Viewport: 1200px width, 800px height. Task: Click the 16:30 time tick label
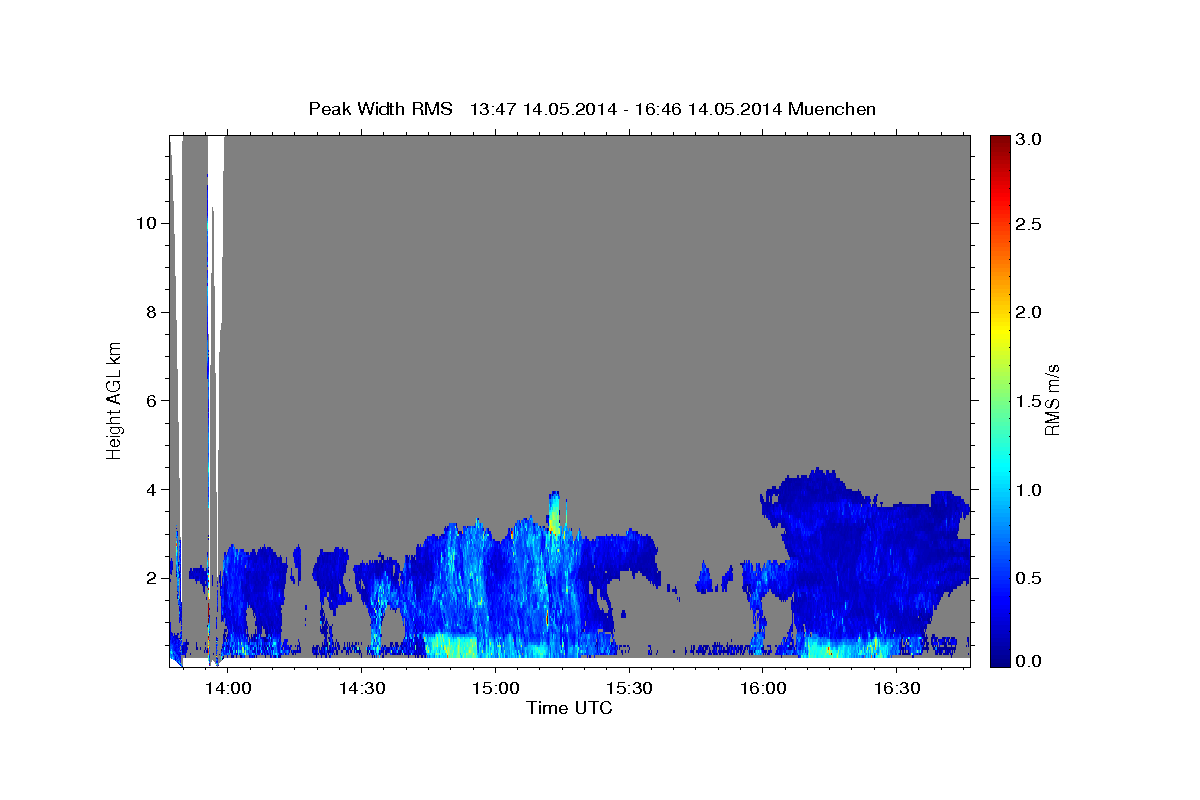(896, 689)
